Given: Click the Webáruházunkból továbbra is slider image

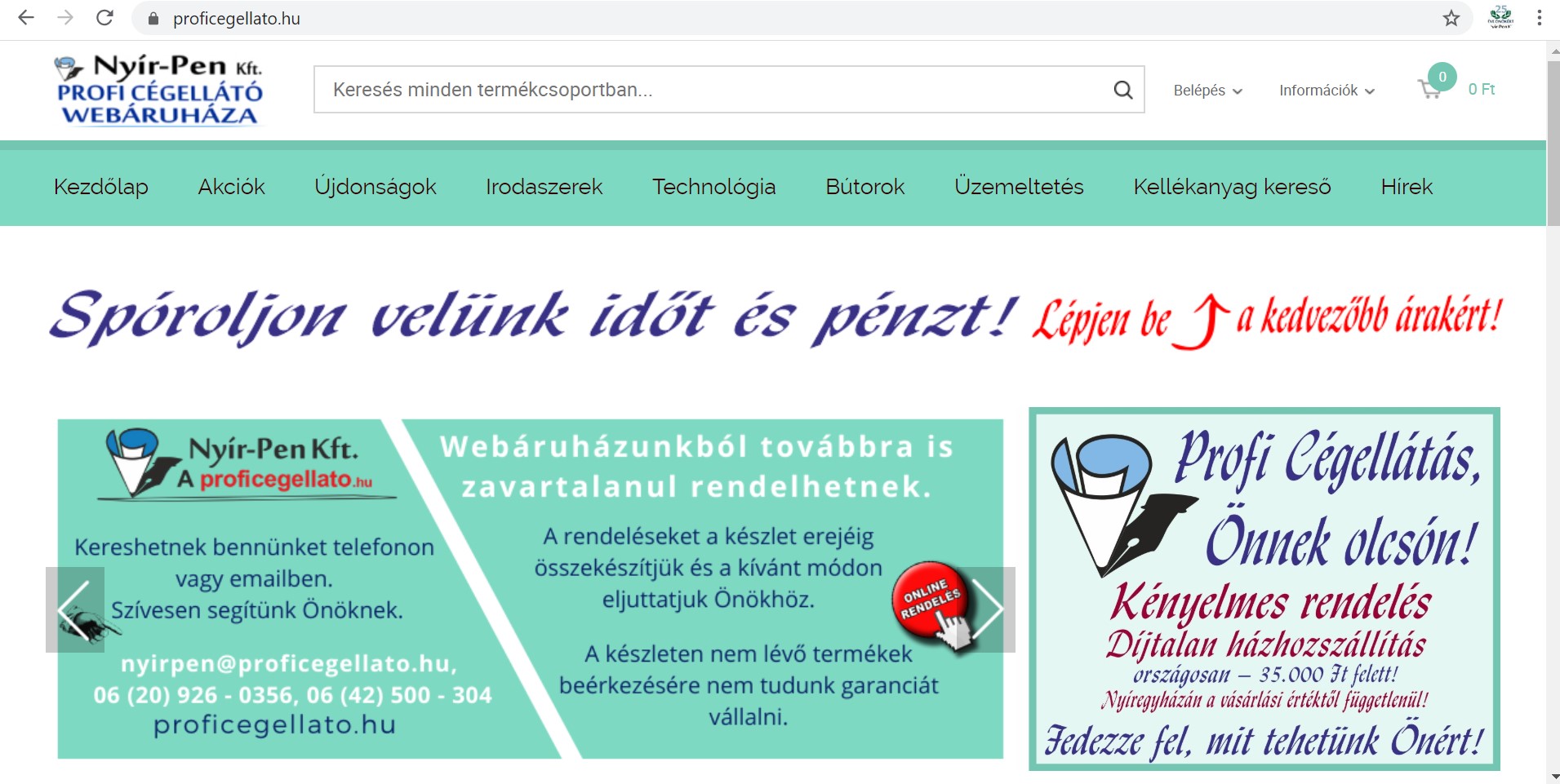Looking at the screenshot, I should pos(531,589).
